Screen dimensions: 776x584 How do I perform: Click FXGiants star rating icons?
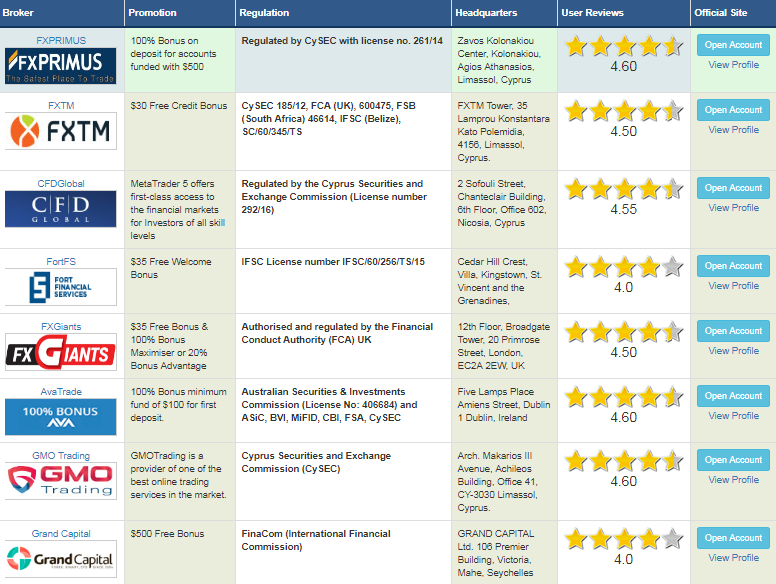(x=624, y=332)
